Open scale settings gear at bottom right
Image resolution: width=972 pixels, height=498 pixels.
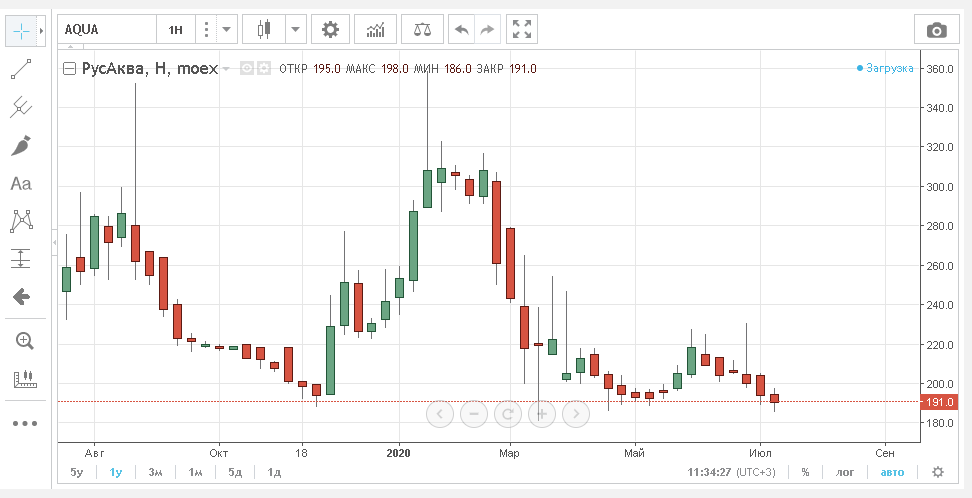(938, 472)
